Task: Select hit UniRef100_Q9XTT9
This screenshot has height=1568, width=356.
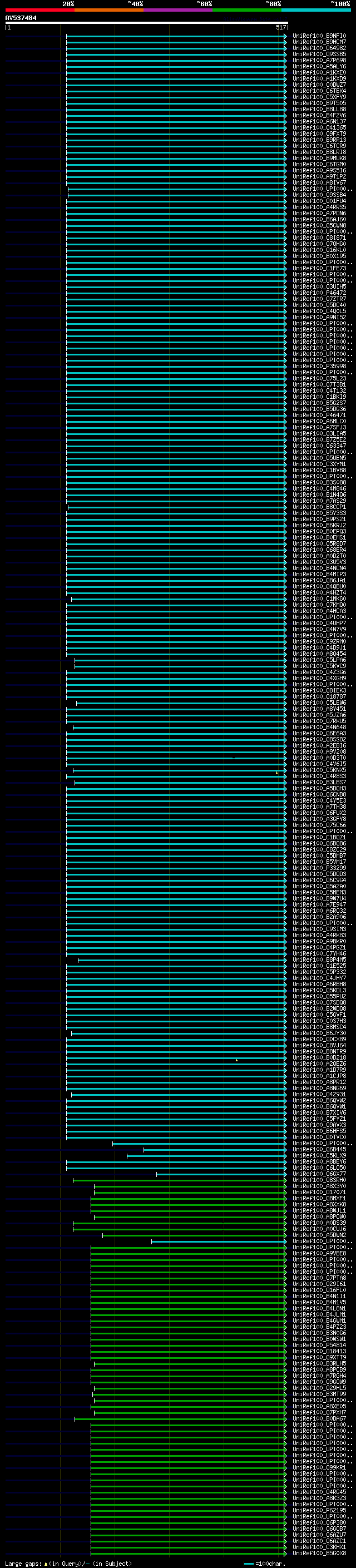Action: coord(319,1357)
